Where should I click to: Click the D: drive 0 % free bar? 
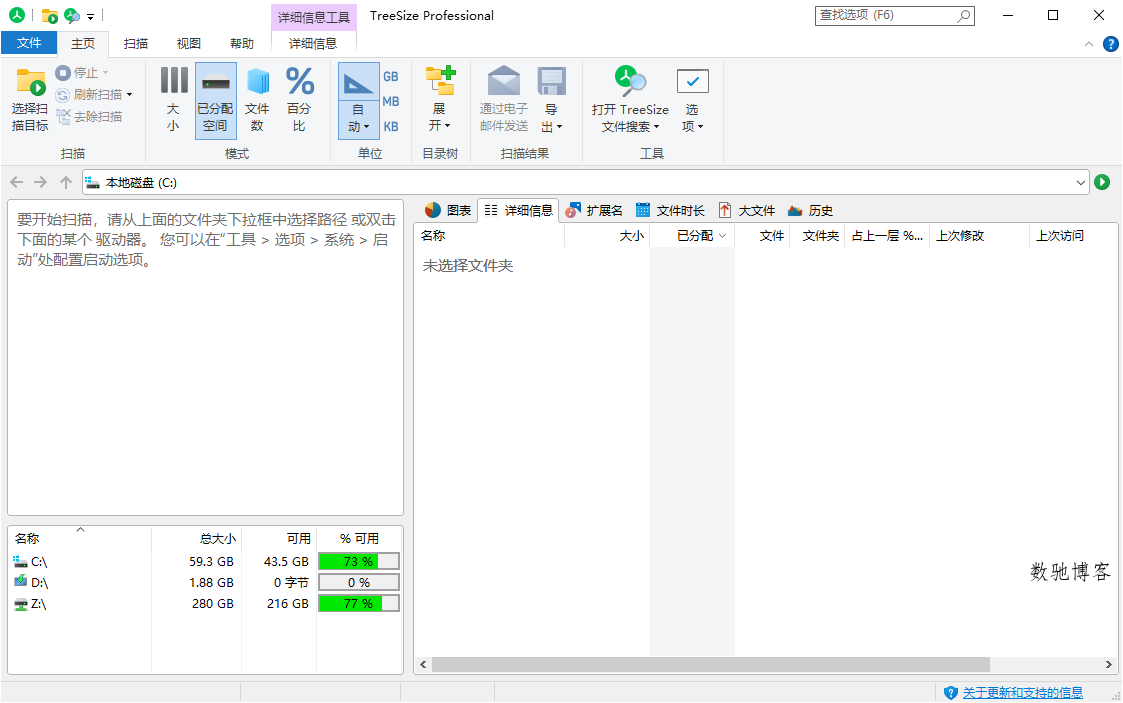[359, 582]
